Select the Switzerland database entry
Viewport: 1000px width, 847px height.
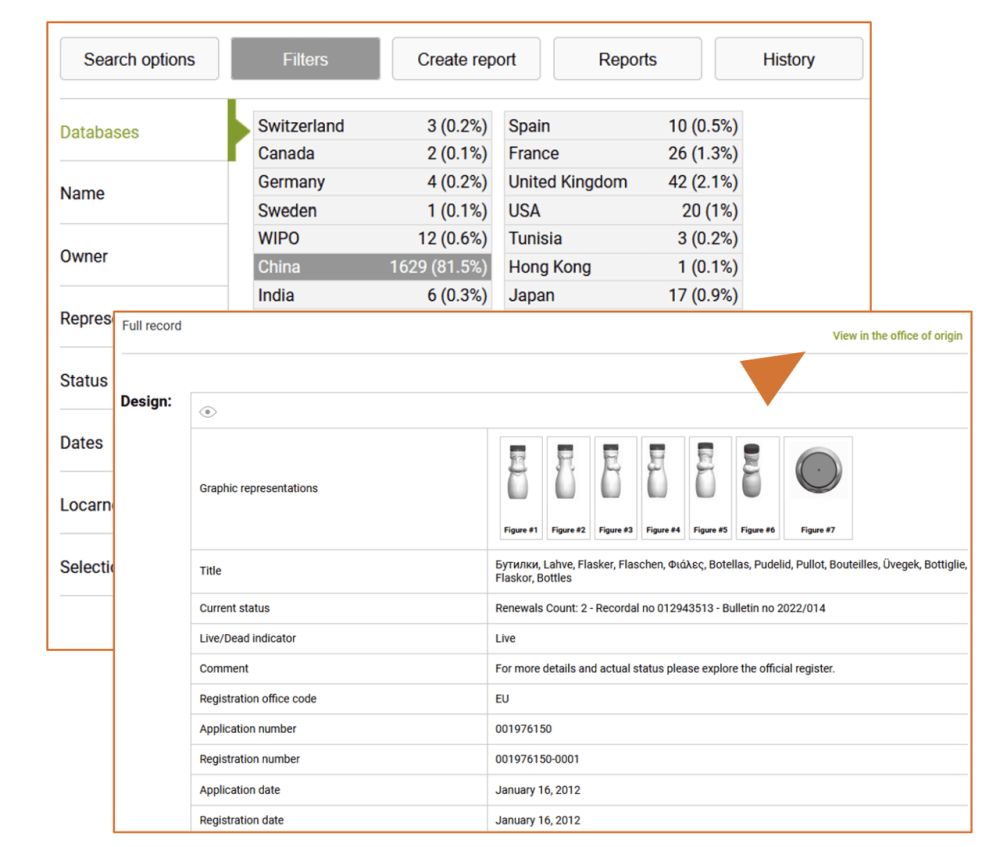coord(372,126)
